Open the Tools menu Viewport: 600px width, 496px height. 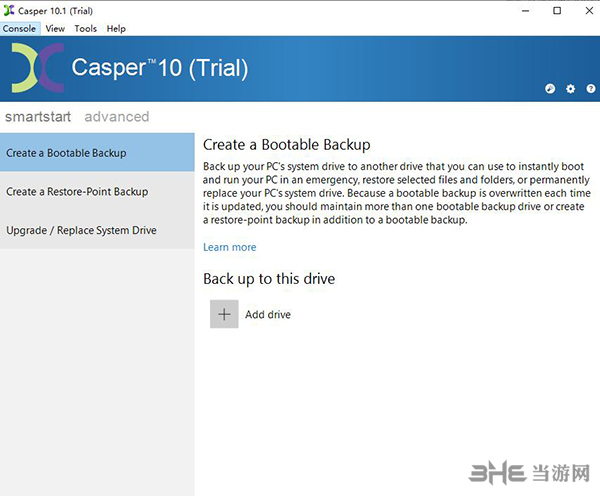pyautogui.click(x=85, y=29)
